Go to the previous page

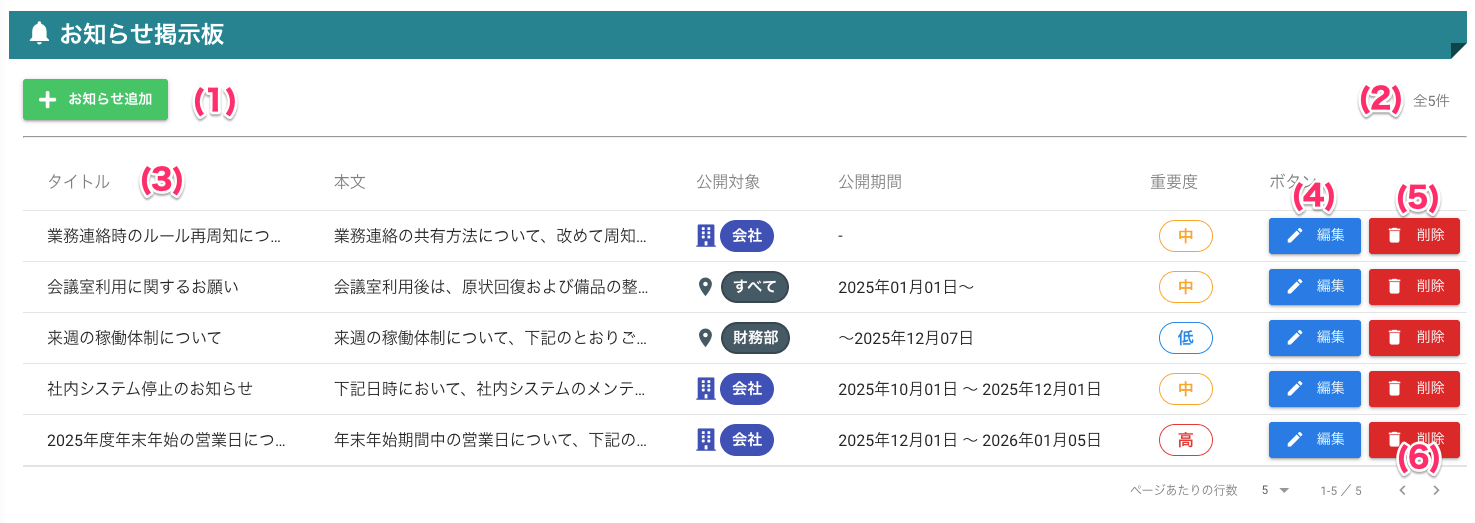[x=1402, y=490]
